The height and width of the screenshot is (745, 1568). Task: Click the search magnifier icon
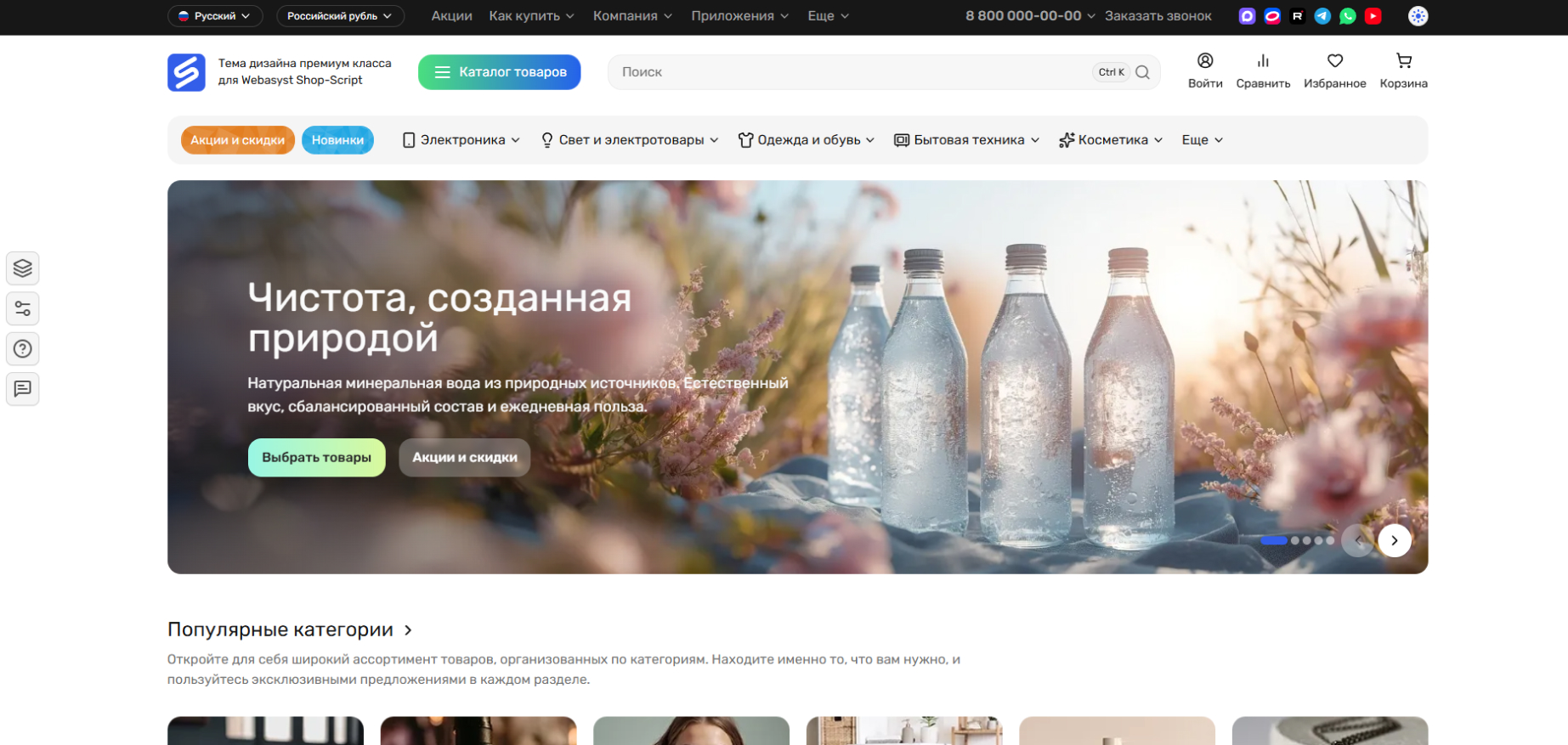1143,72
